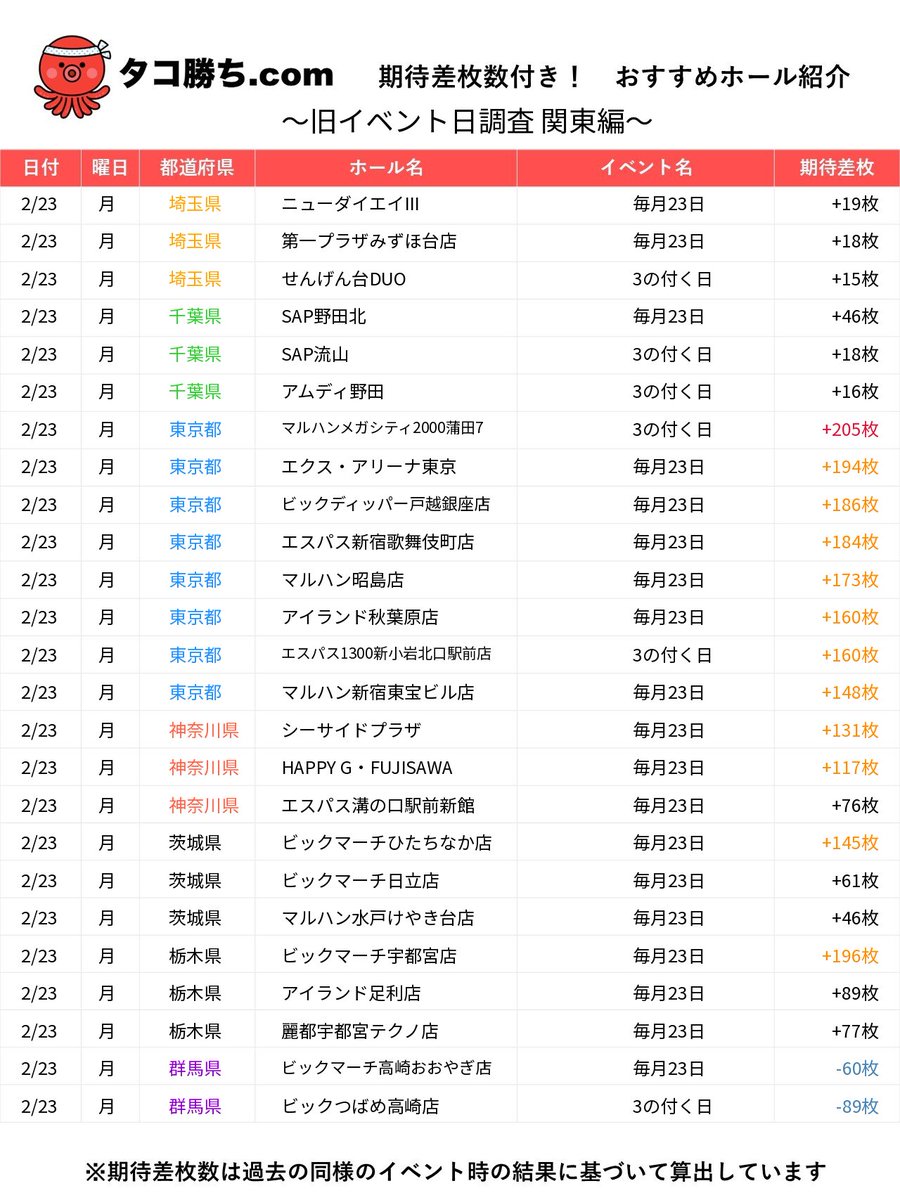Click the +145枚 expected value

850,843
